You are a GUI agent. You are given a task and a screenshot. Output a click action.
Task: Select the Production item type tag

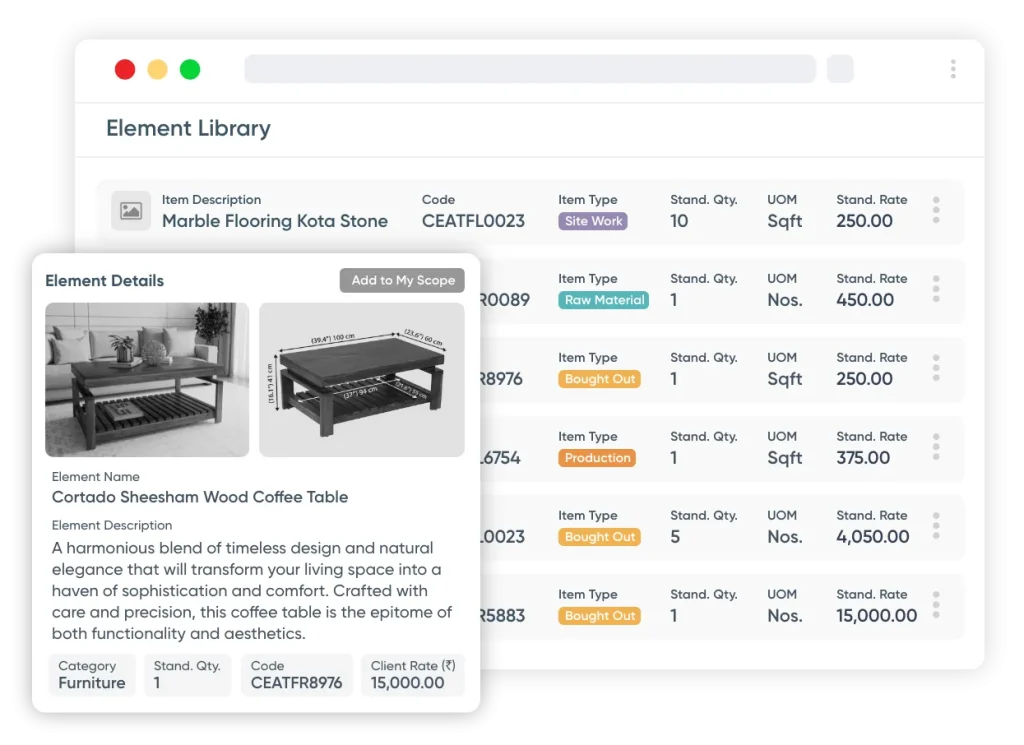click(597, 459)
